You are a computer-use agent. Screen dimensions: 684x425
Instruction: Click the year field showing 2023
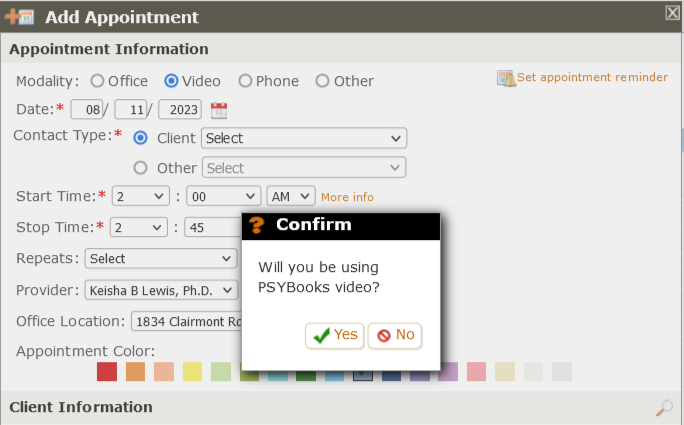point(180,109)
